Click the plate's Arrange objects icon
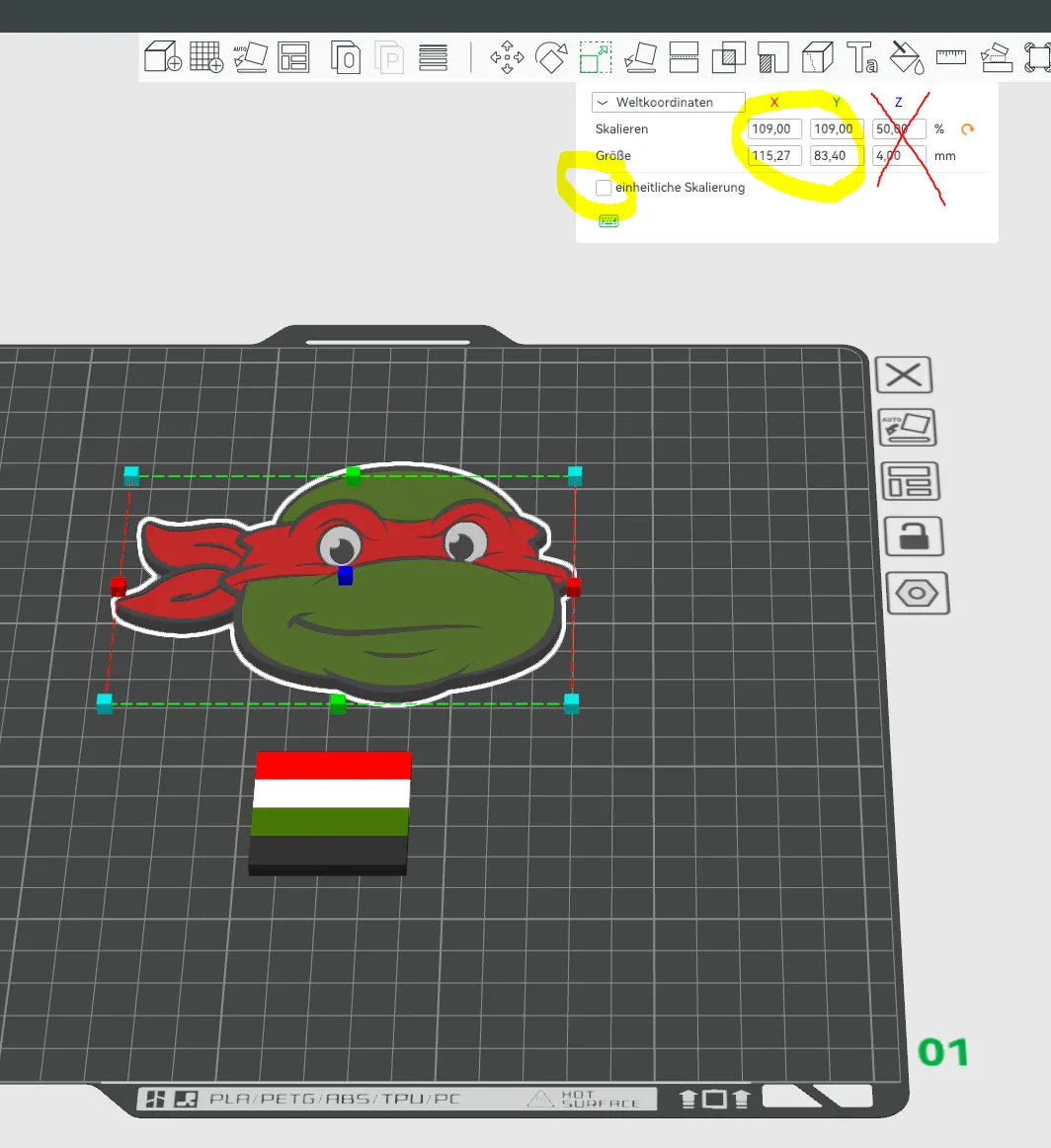The height and width of the screenshot is (1148, 1051). pyautogui.click(x=911, y=482)
